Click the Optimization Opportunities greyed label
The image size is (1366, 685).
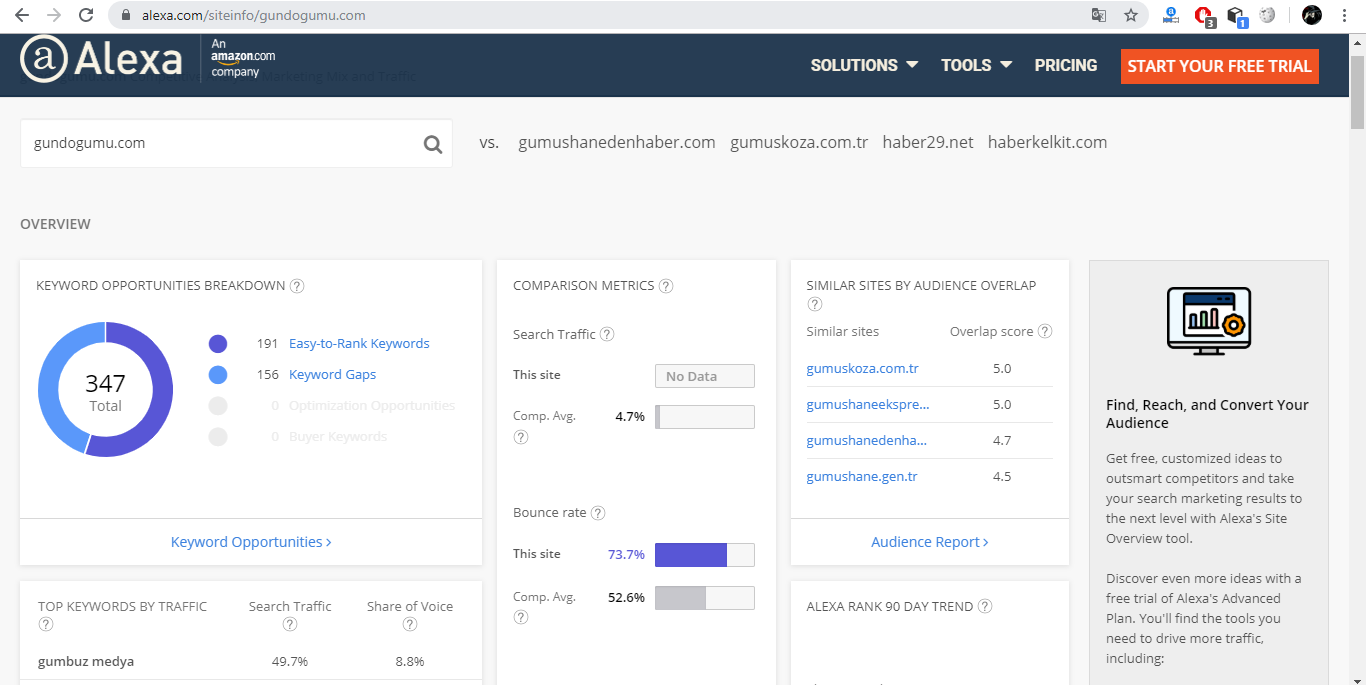point(371,406)
